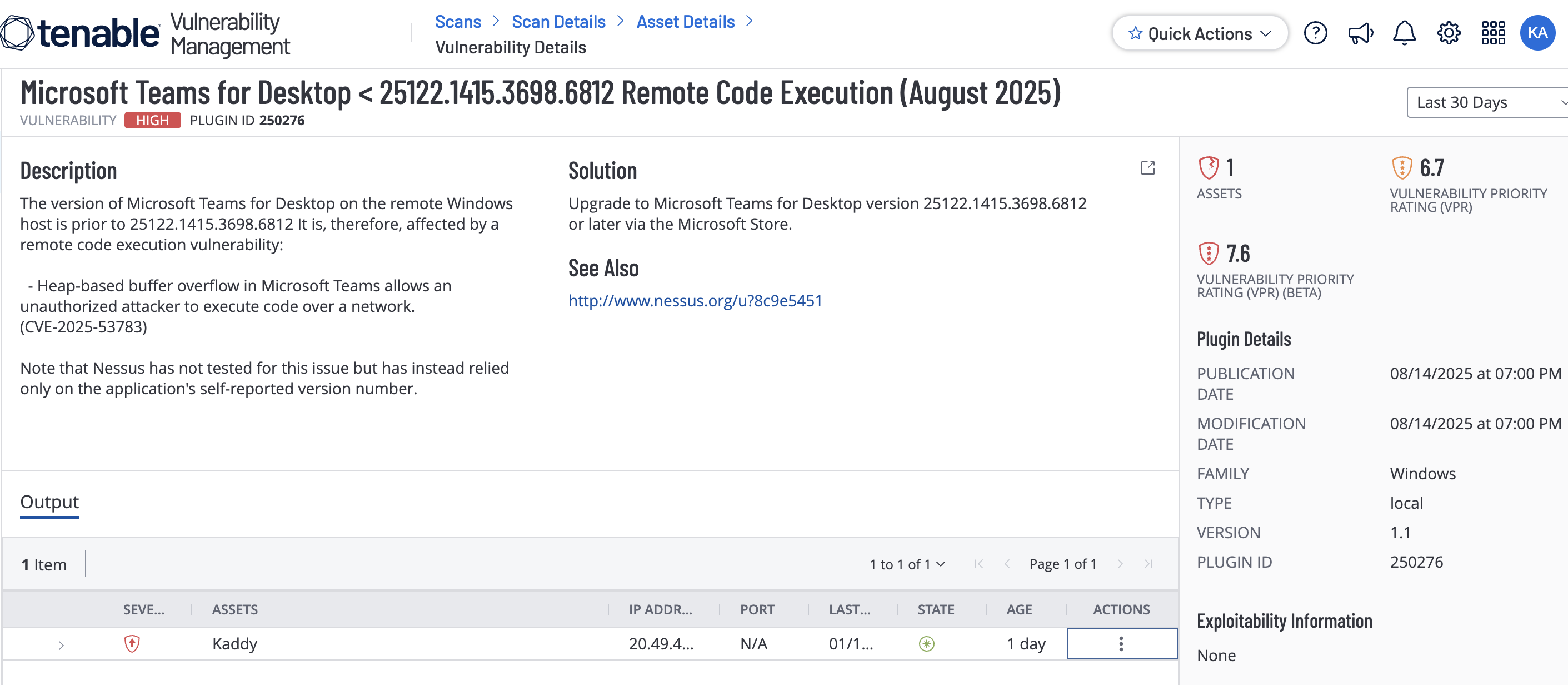Go to the next page of results
Image resolution: width=1568 pixels, height=685 pixels.
click(1120, 564)
